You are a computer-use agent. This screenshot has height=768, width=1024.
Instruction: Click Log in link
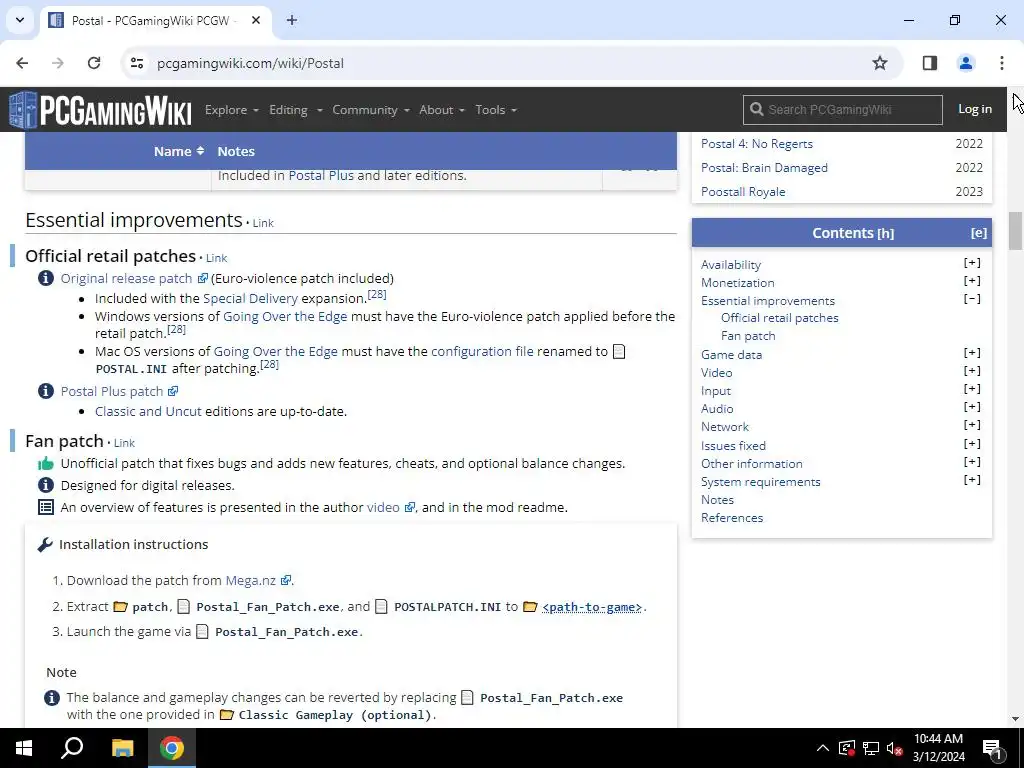tap(974, 109)
